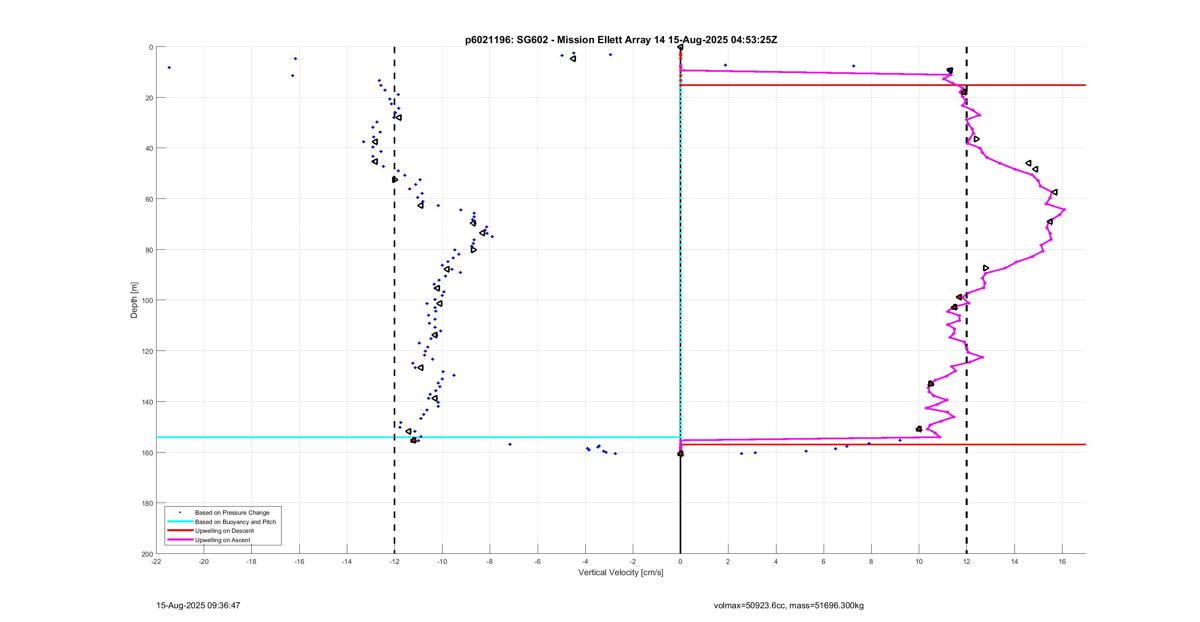Viewport: 1200px width, 622px height.
Task: Click x-axis tick label '4'
Action: [x=776, y=562]
